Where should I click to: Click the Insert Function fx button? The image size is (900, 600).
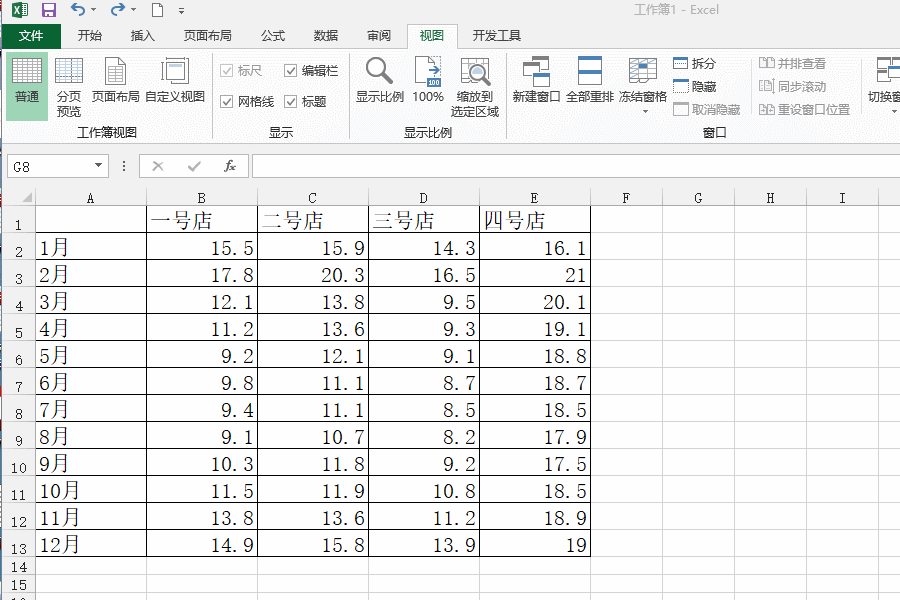pos(230,167)
